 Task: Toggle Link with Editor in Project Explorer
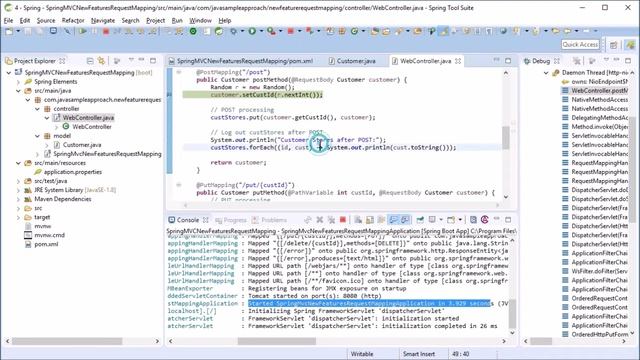coord(101,61)
